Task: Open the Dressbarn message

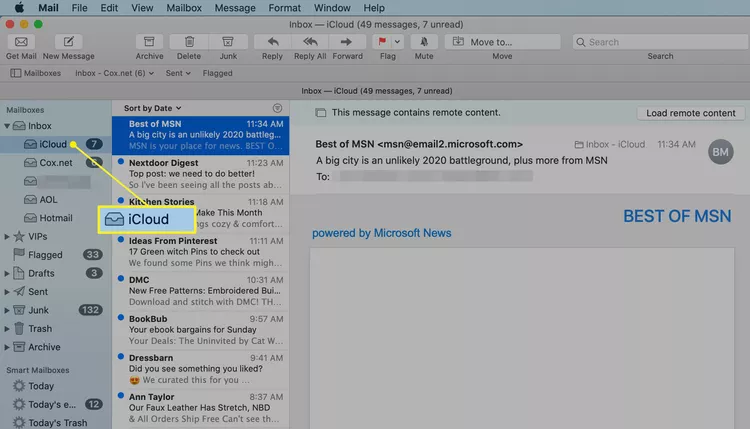Action: point(200,369)
